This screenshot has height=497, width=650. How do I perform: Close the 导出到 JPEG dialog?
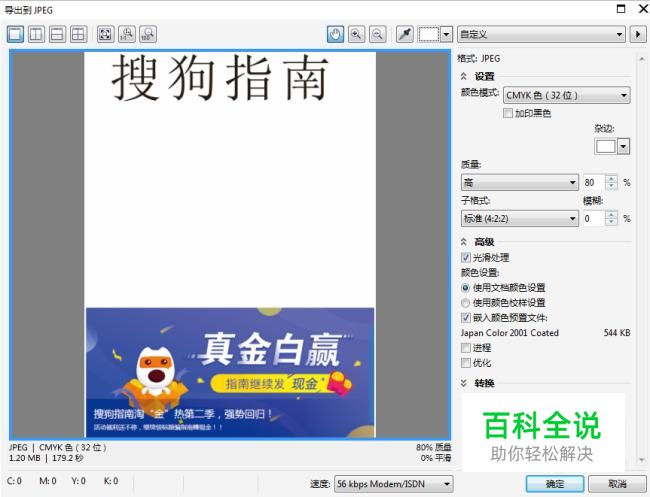(x=643, y=9)
